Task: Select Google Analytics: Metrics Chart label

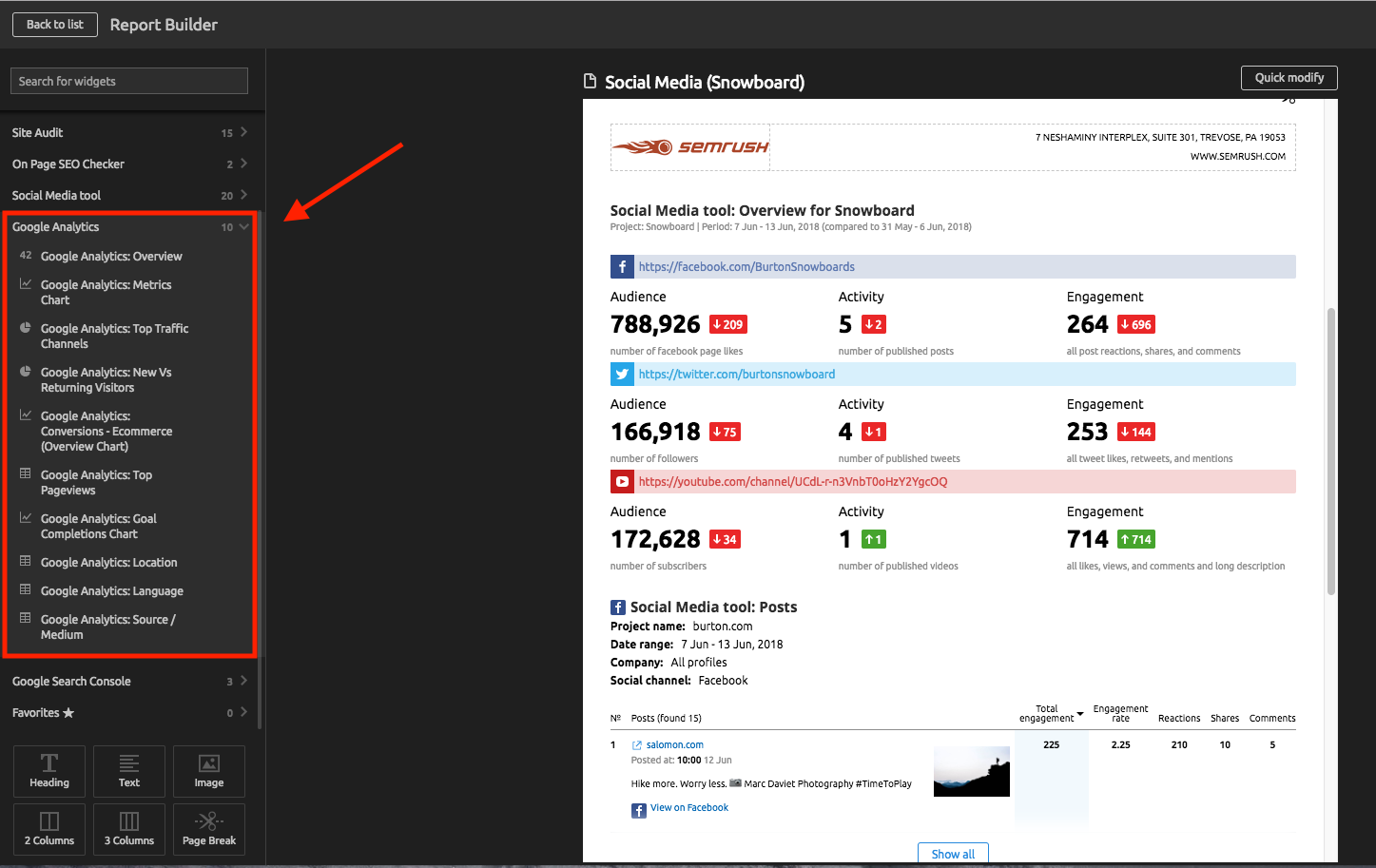Action: tap(106, 293)
